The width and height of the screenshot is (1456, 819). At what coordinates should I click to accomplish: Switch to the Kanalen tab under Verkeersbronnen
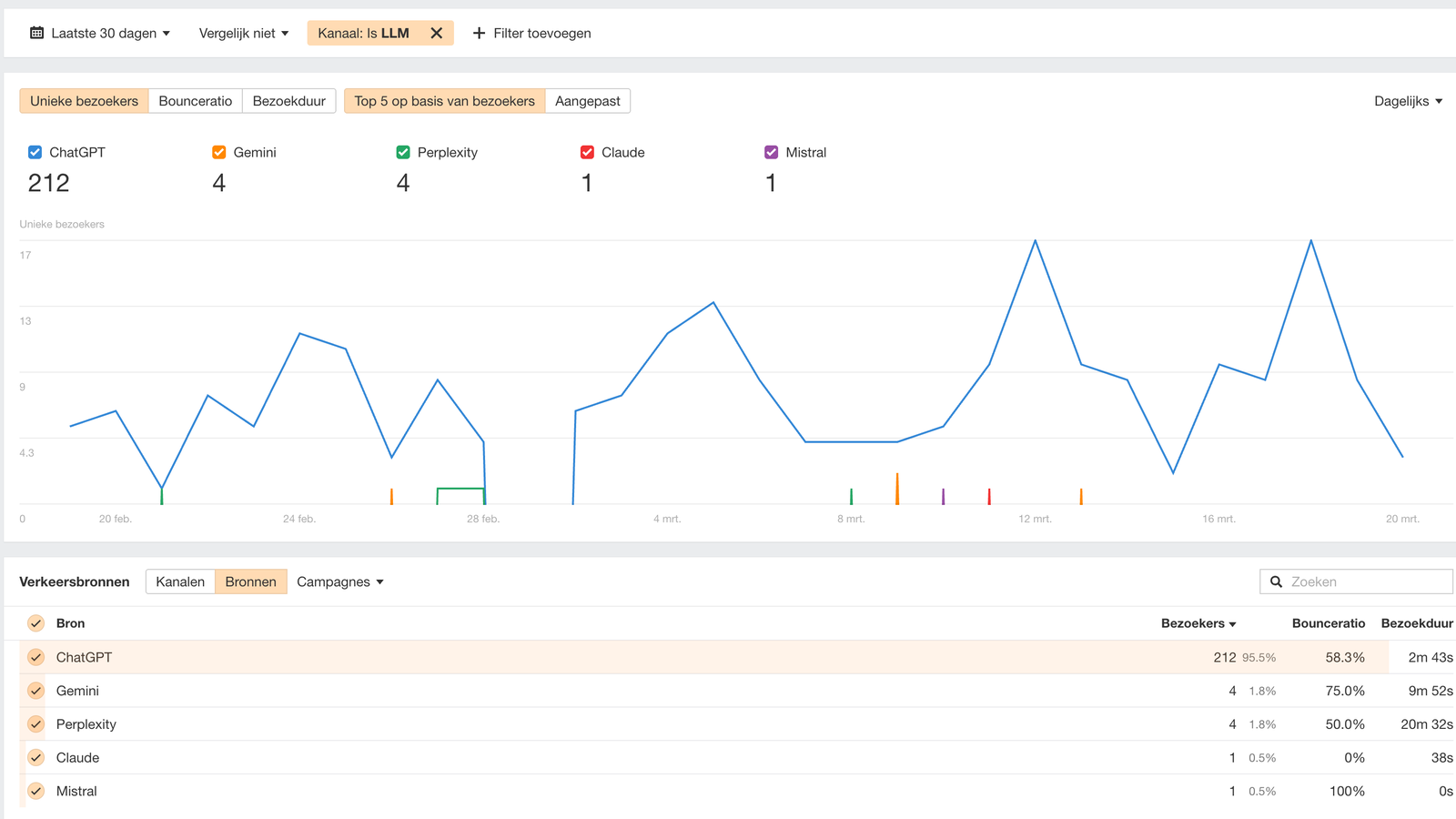click(x=179, y=581)
